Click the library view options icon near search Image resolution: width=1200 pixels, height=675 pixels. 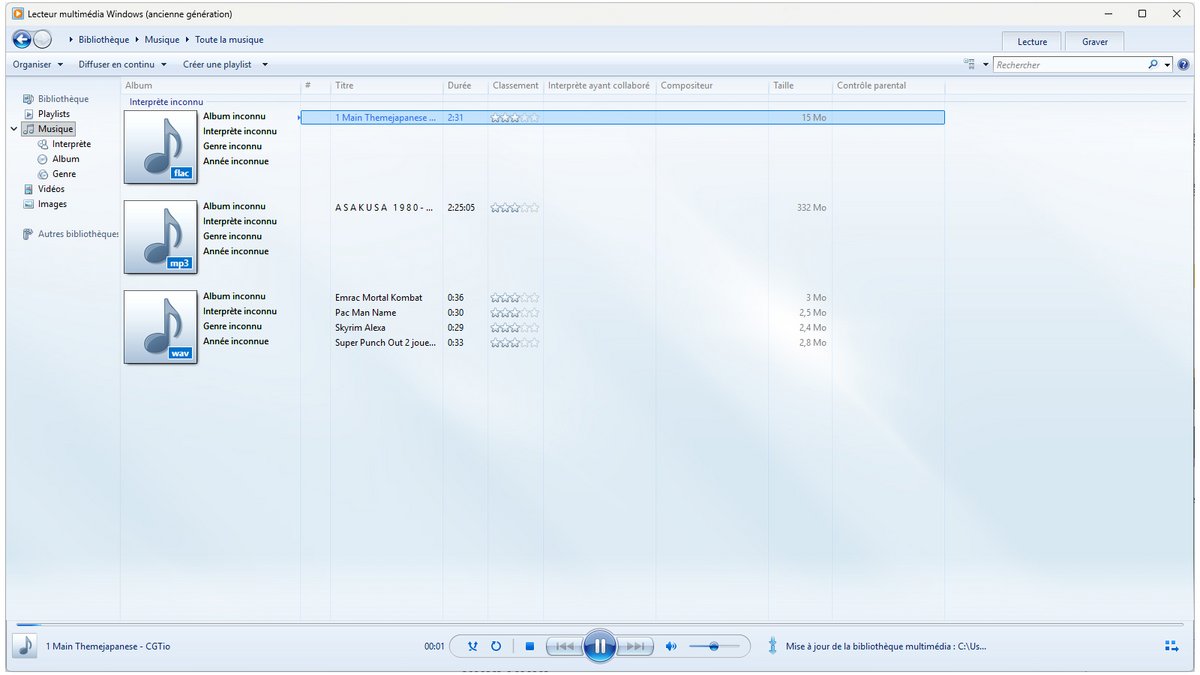tap(967, 63)
